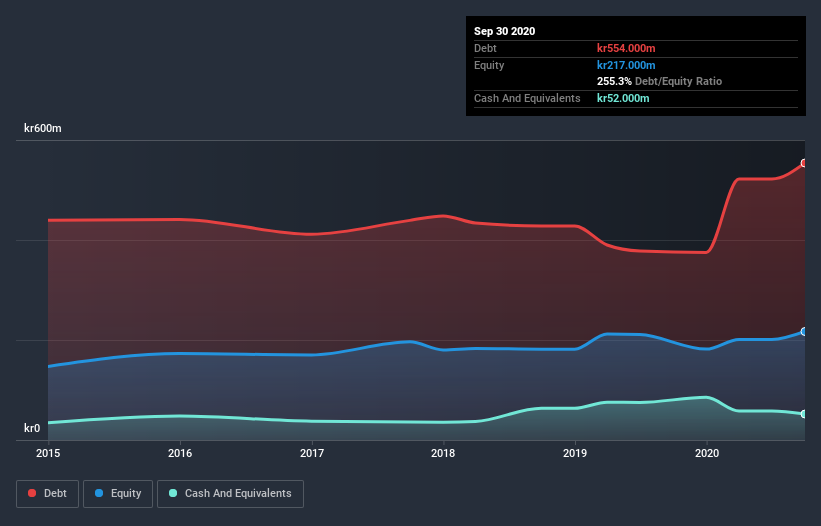
Task: Click the 2016 x-axis label
Action: pyautogui.click(x=180, y=453)
